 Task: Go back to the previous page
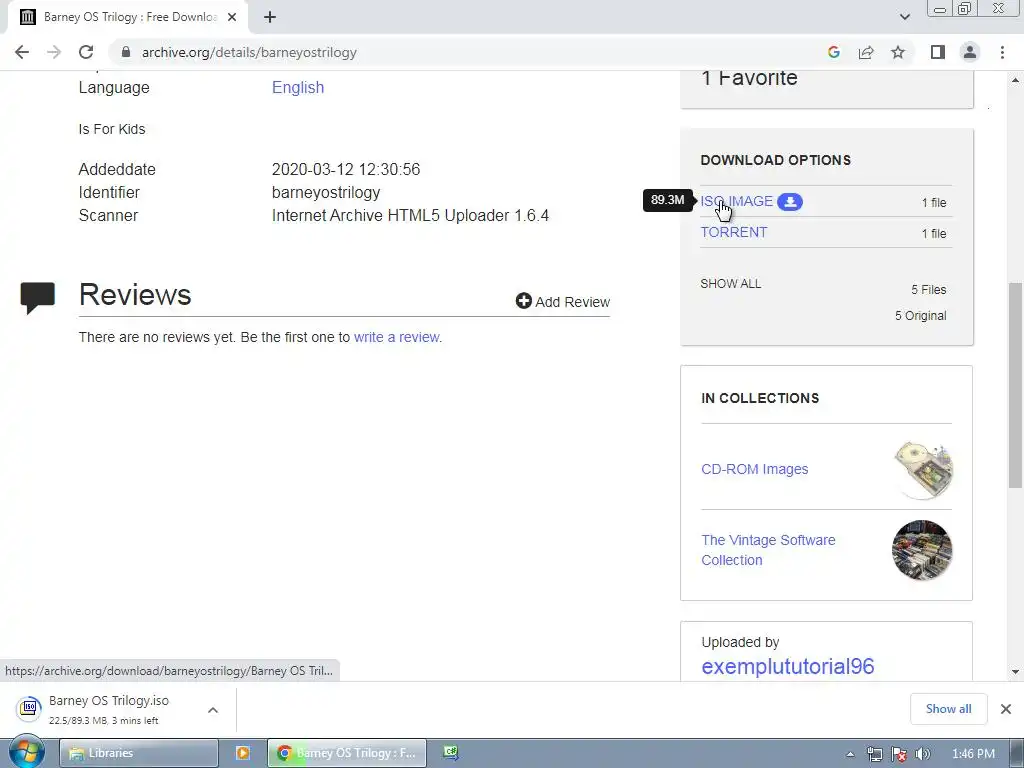(22, 52)
